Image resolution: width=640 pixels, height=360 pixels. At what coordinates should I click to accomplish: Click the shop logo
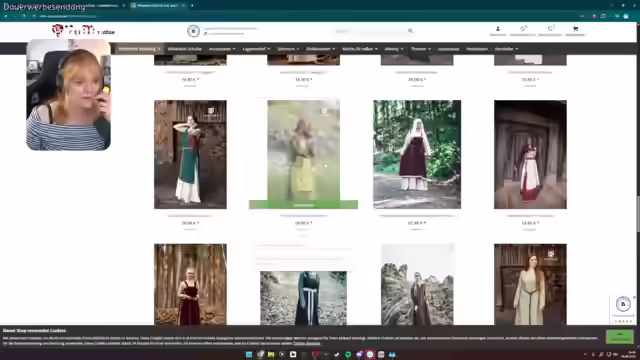point(83,30)
